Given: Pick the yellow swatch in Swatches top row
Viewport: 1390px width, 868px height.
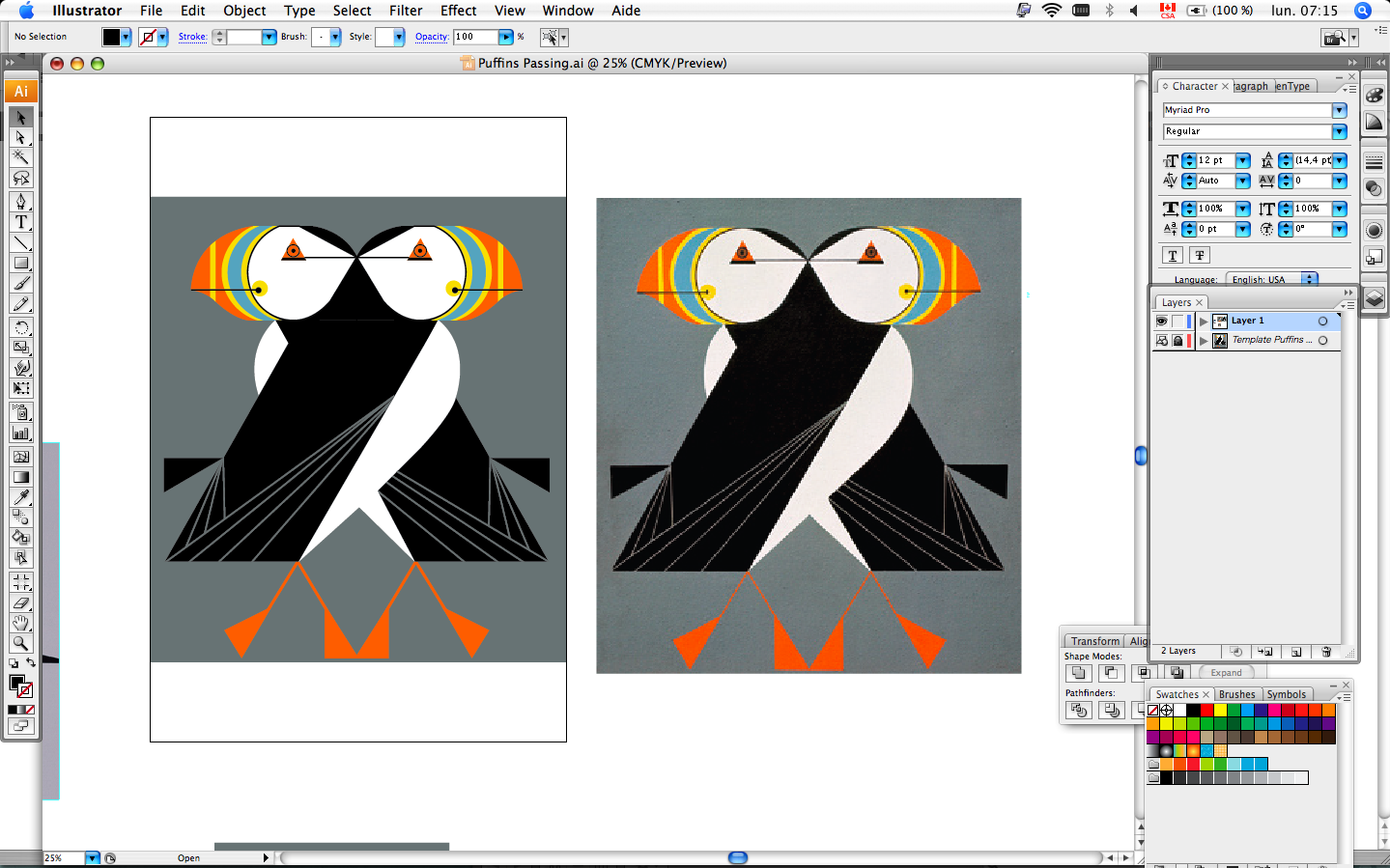Looking at the screenshot, I should click(x=1221, y=710).
